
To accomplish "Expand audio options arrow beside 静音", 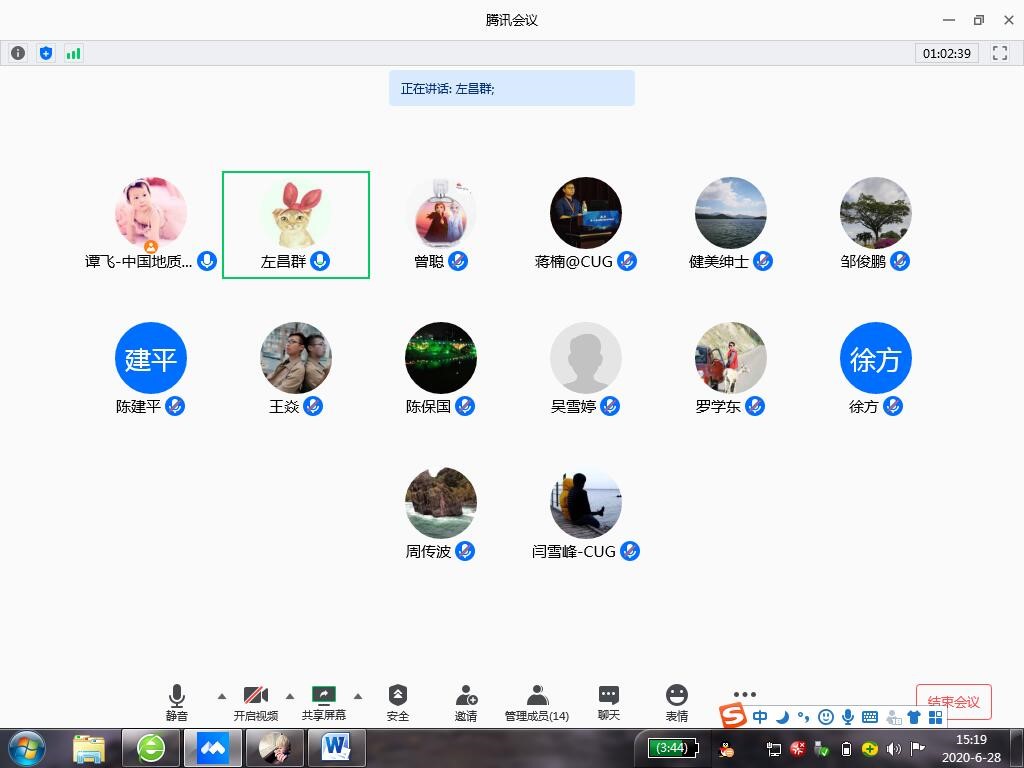I will pos(221,696).
